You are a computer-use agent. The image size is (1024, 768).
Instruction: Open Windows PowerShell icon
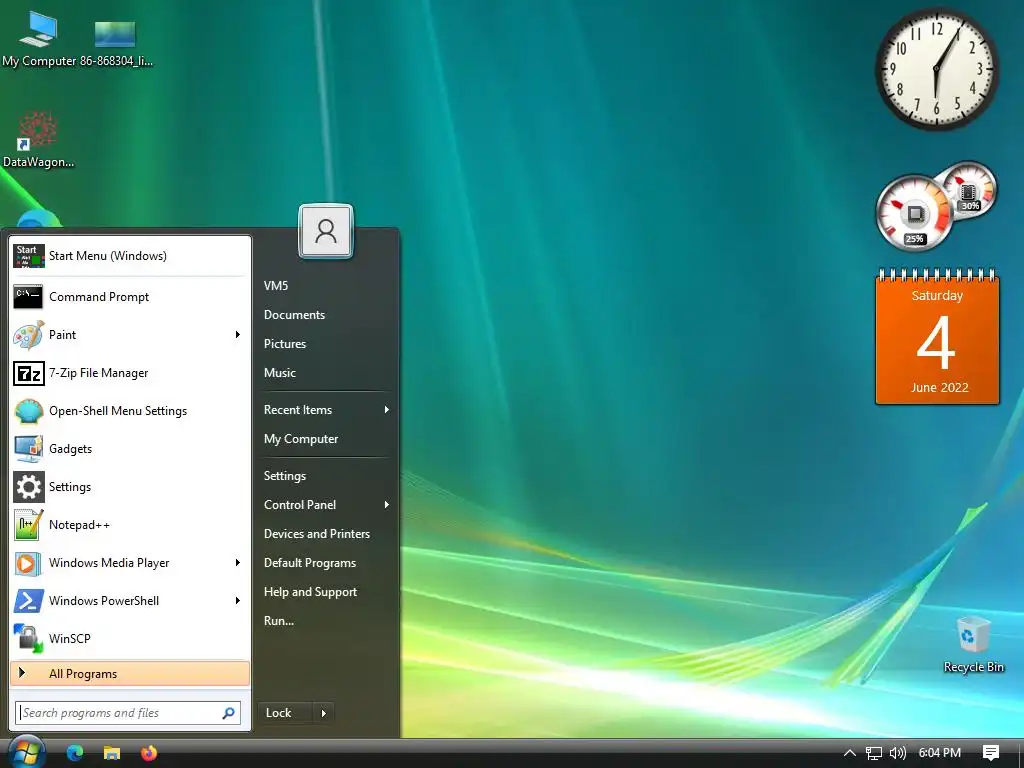29,601
